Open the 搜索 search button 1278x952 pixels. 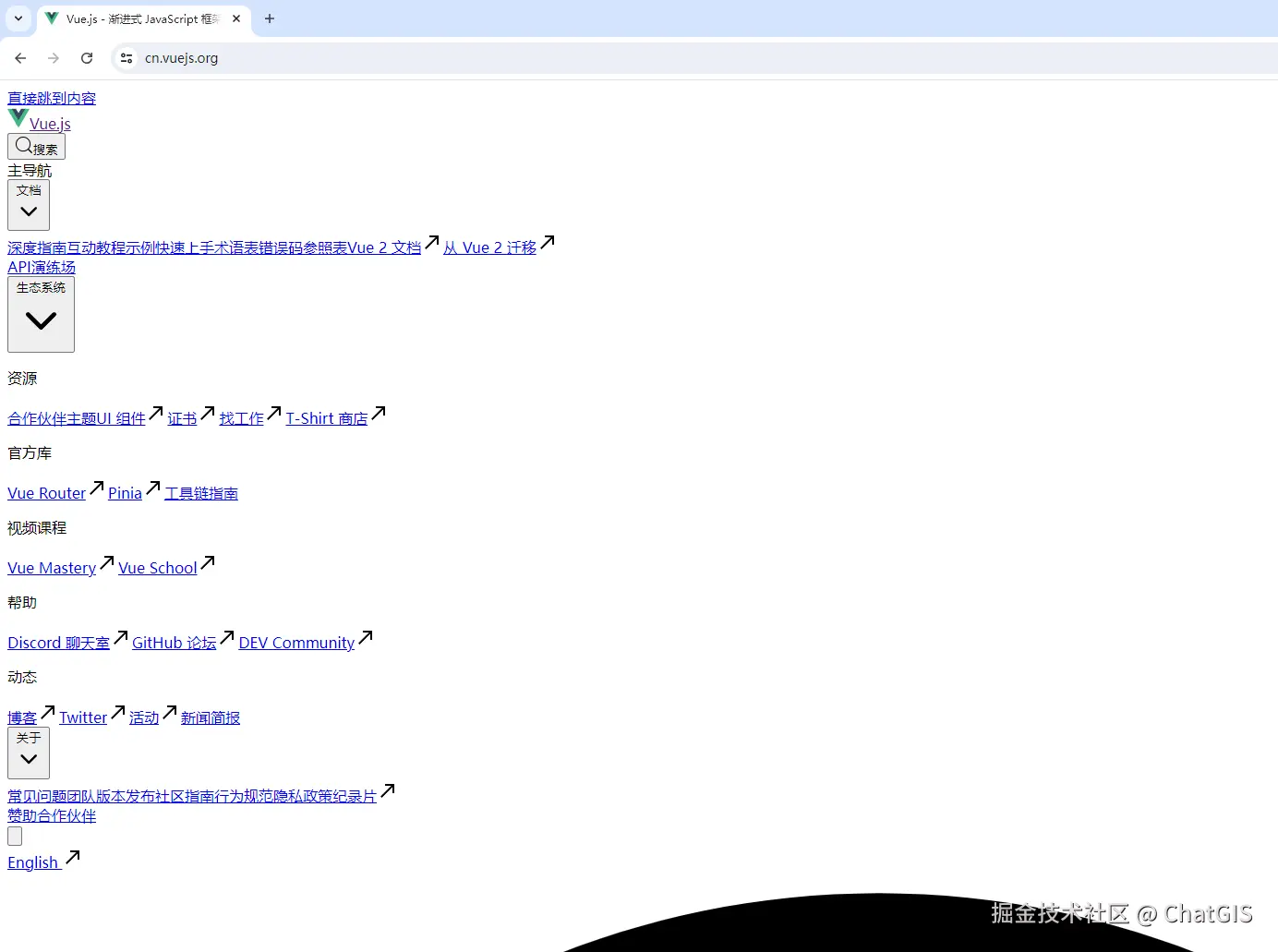36,147
